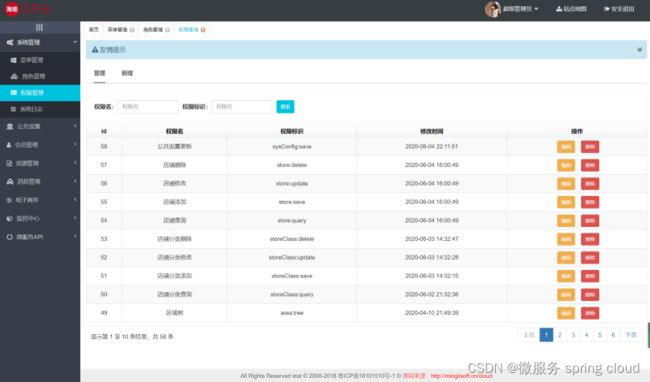Click red delete button for store:update row

[x=590, y=184]
